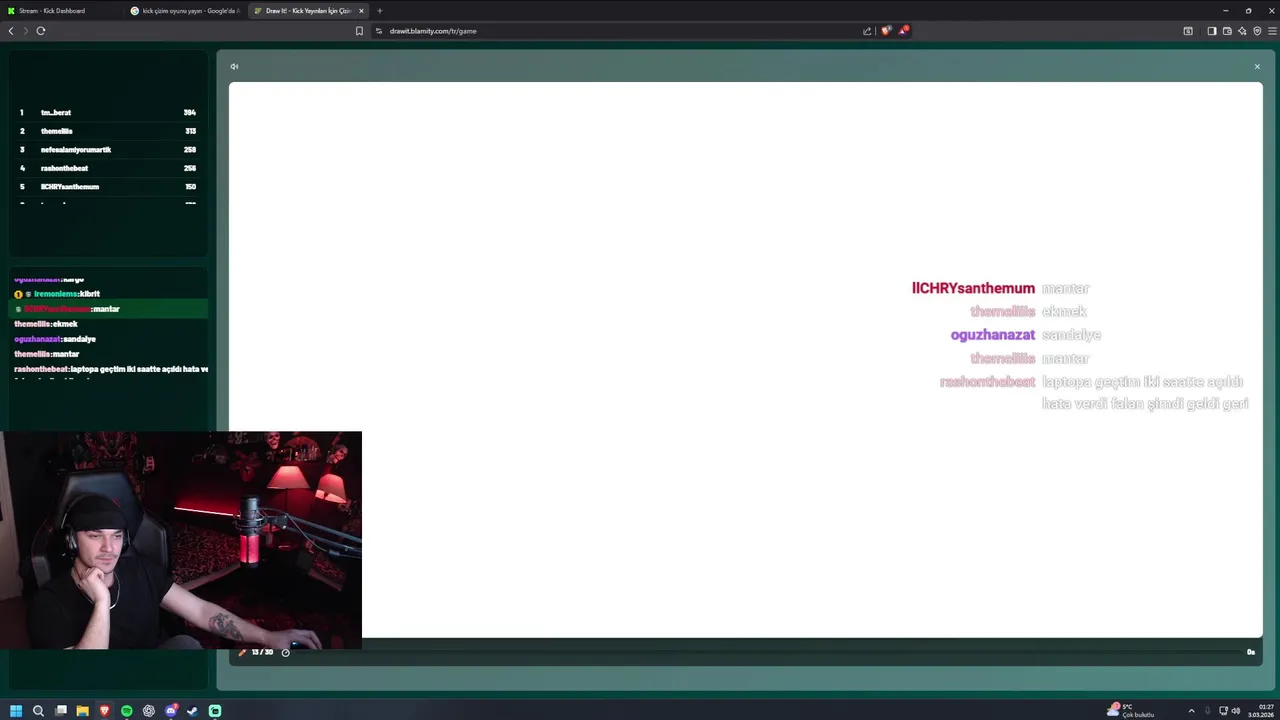This screenshot has height=720, width=1280.
Task: Bookmark this page with bookmark icon
Action: coord(359,31)
